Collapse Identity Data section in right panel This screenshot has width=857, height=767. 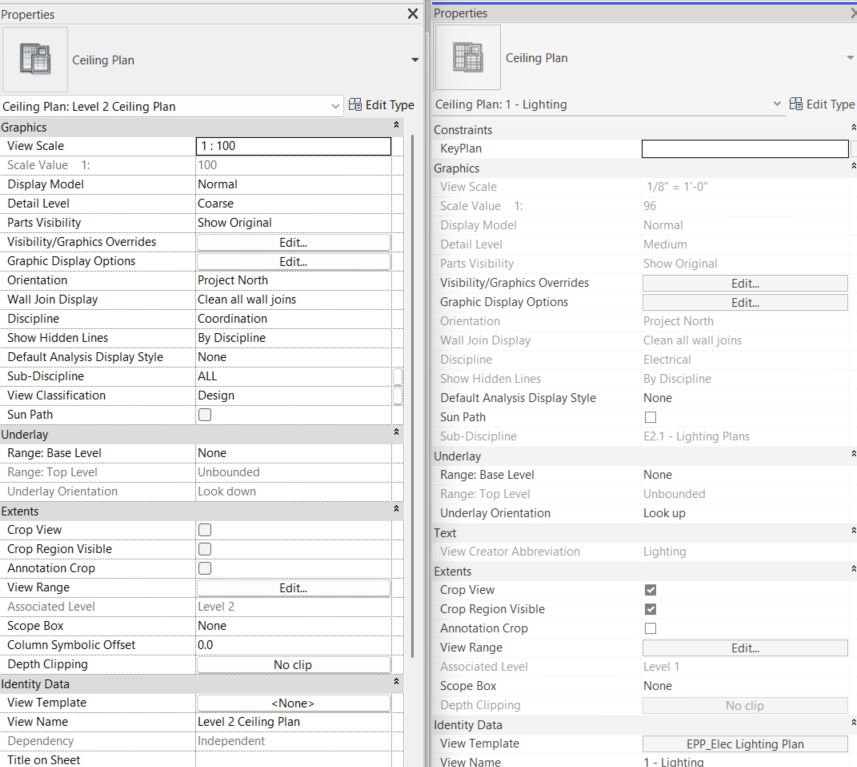[x=853, y=723]
